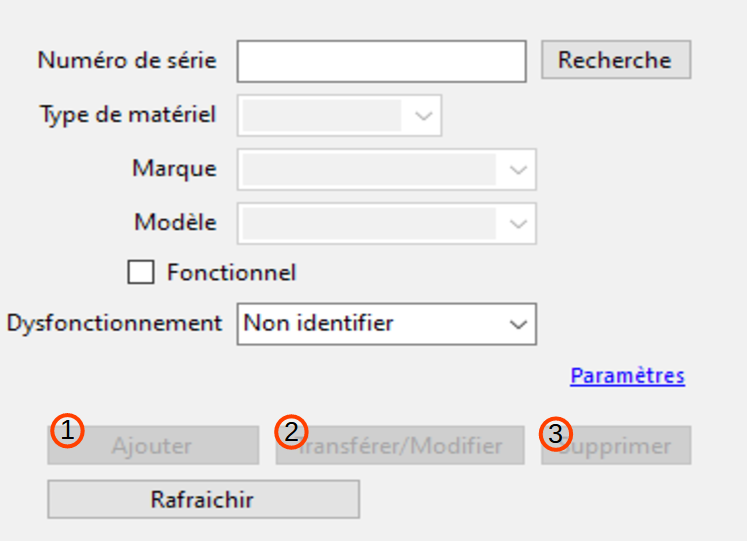This screenshot has width=749, height=541.
Task: Click the Transférer/Modifier button
Action: 400,446
